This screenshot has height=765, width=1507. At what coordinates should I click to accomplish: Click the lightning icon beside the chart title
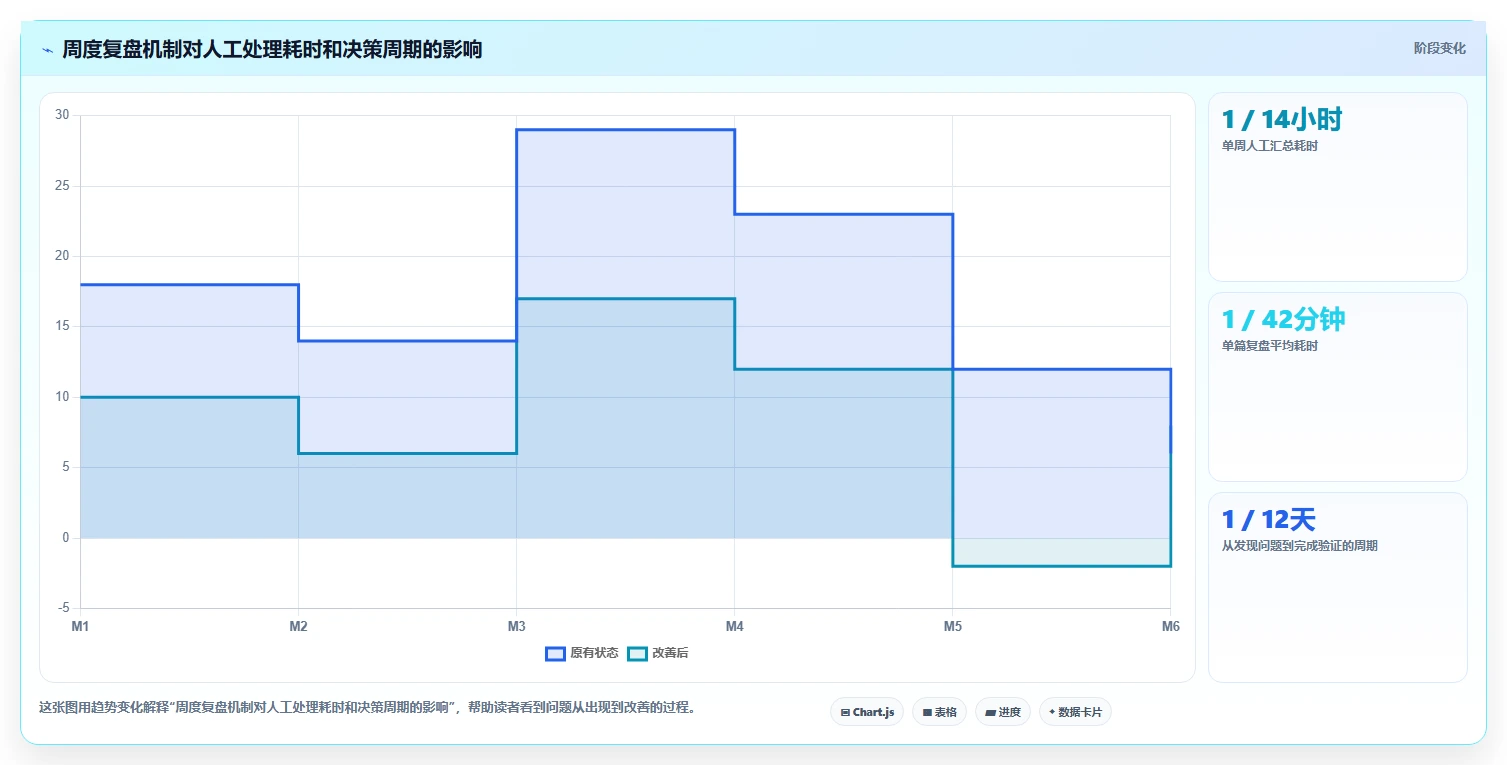pyautogui.click(x=47, y=50)
